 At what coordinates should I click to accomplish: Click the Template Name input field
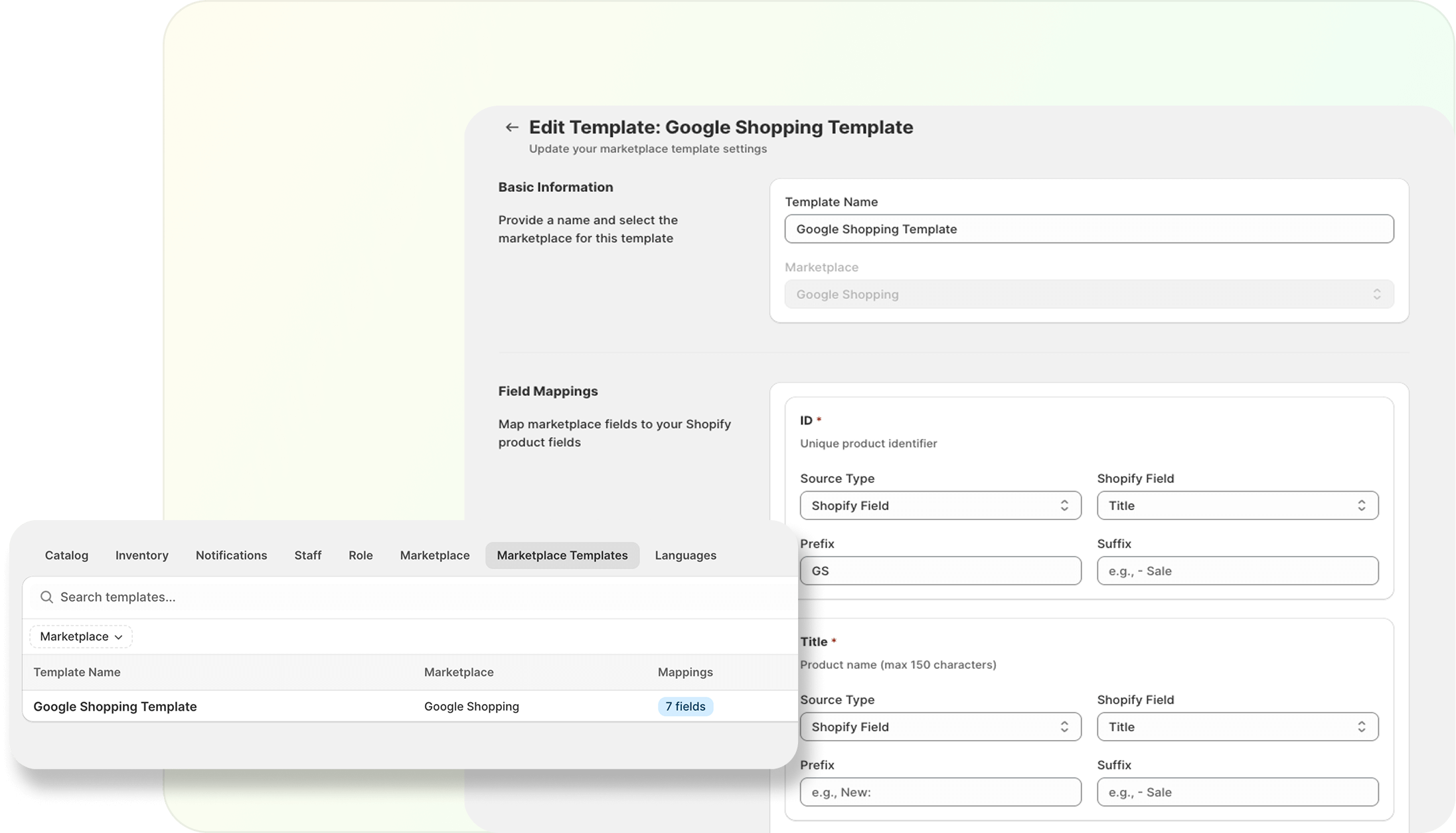1088,229
